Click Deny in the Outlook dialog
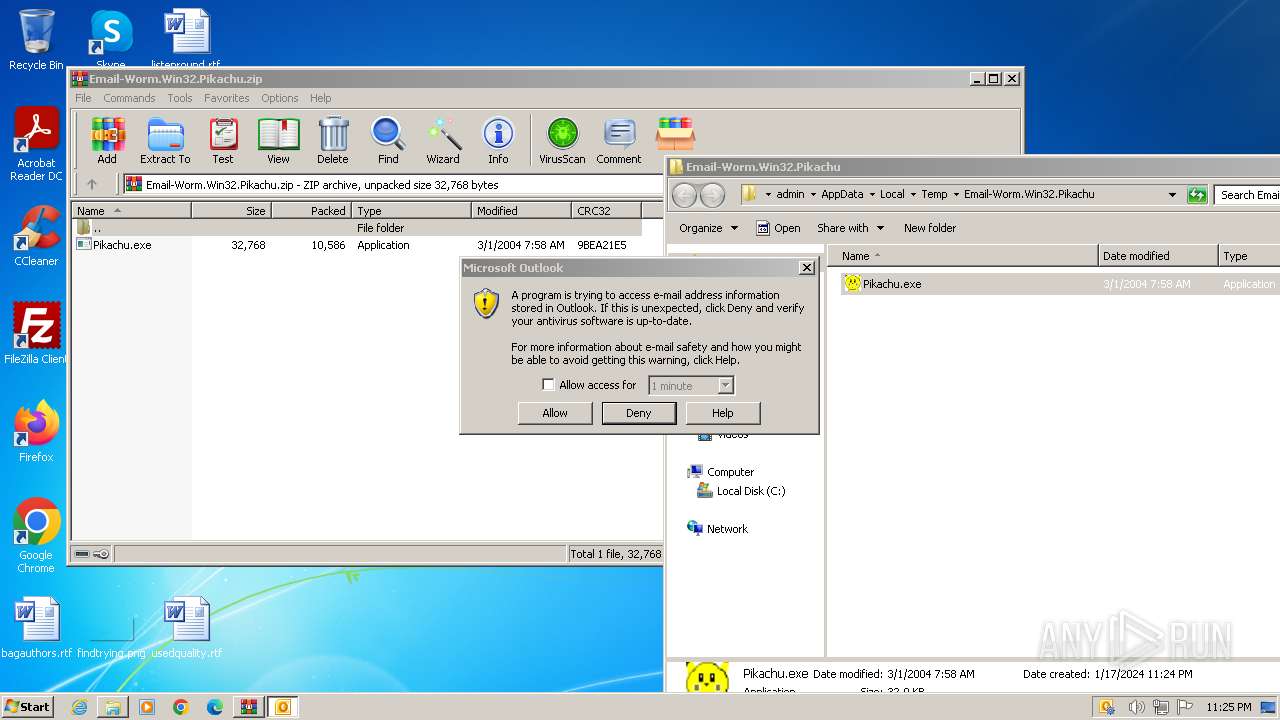 (x=639, y=413)
